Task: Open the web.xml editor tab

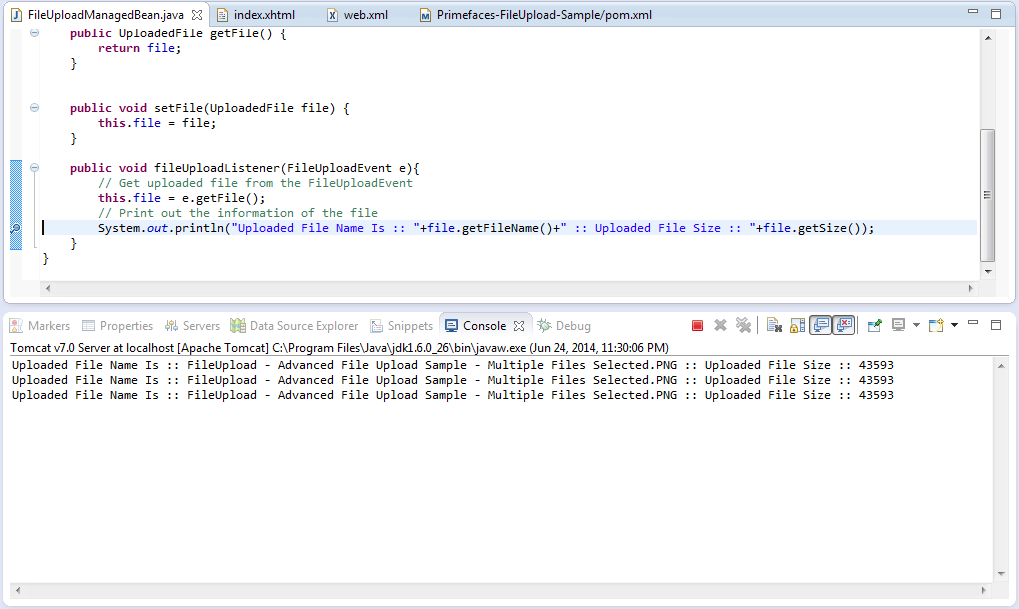Action: click(364, 16)
